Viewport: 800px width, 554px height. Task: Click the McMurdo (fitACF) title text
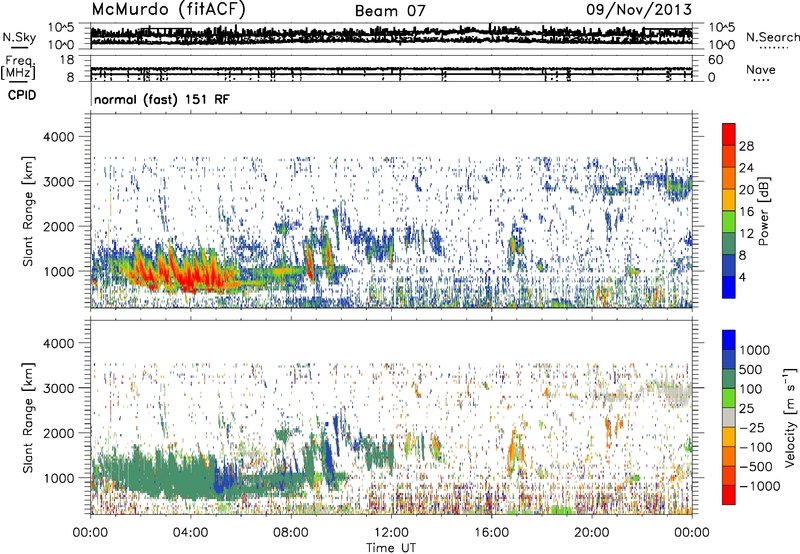point(168,9)
